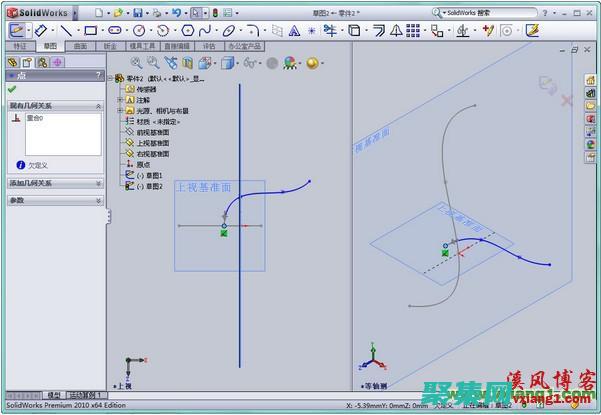Expand the 添加几何关系 section
The image size is (601, 415).
click(x=98, y=184)
